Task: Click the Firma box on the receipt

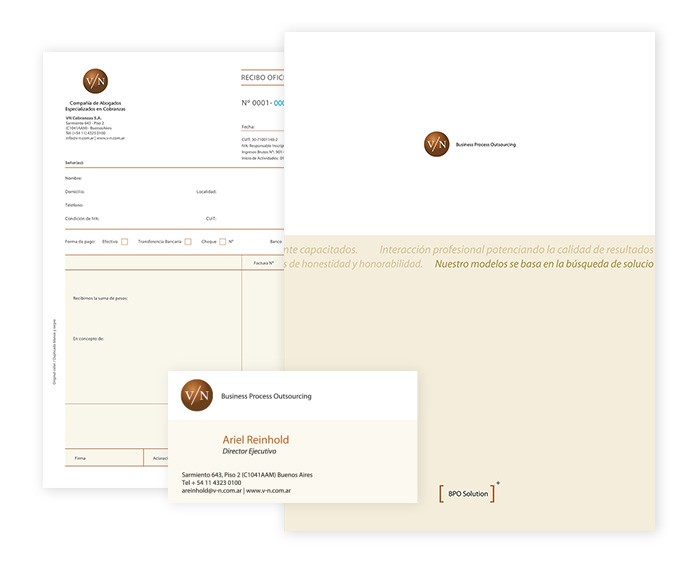Action: pos(104,458)
